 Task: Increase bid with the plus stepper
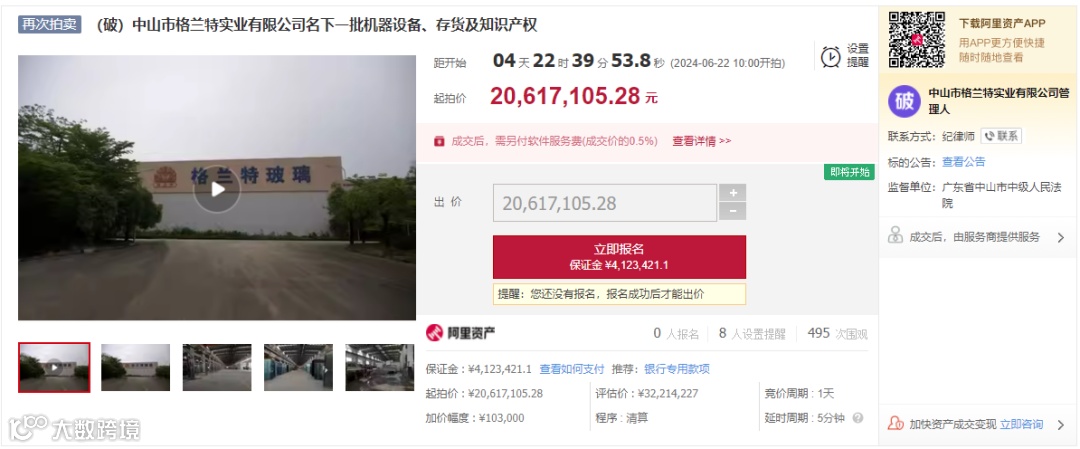coord(732,193)
